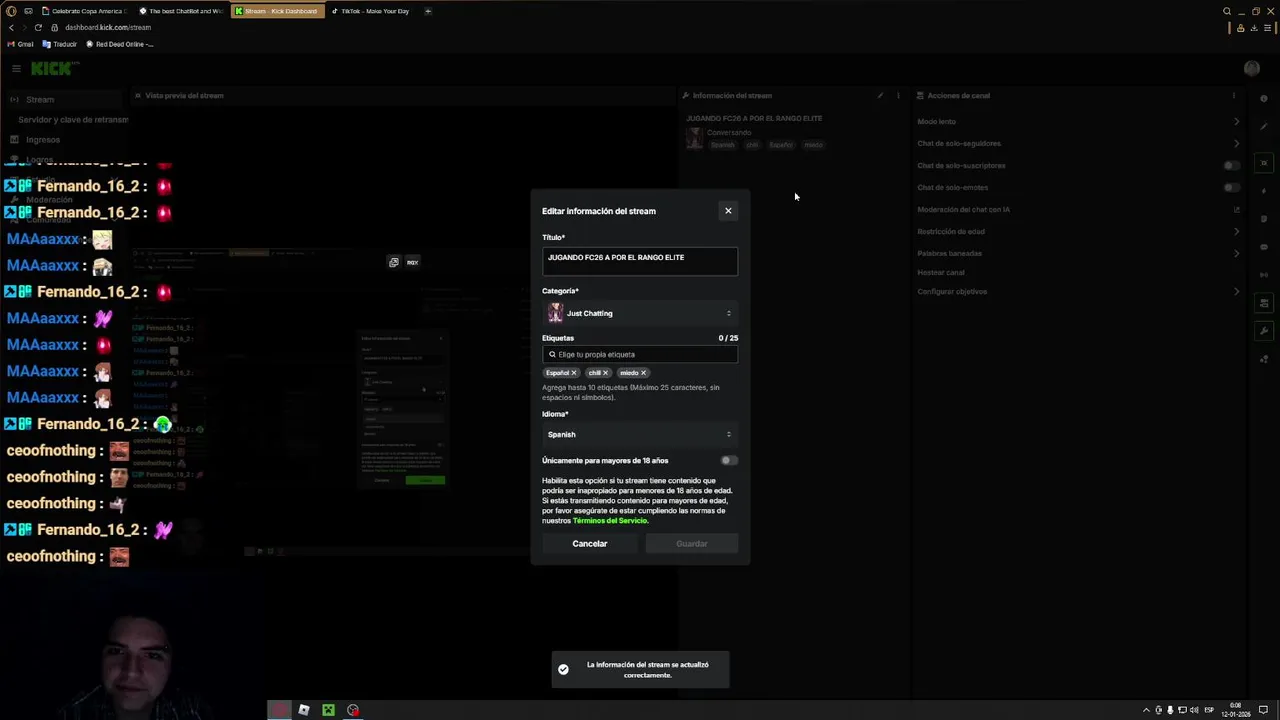
Task: Click the green Xbox icon in taskbar
Action: tap(328, 710)
